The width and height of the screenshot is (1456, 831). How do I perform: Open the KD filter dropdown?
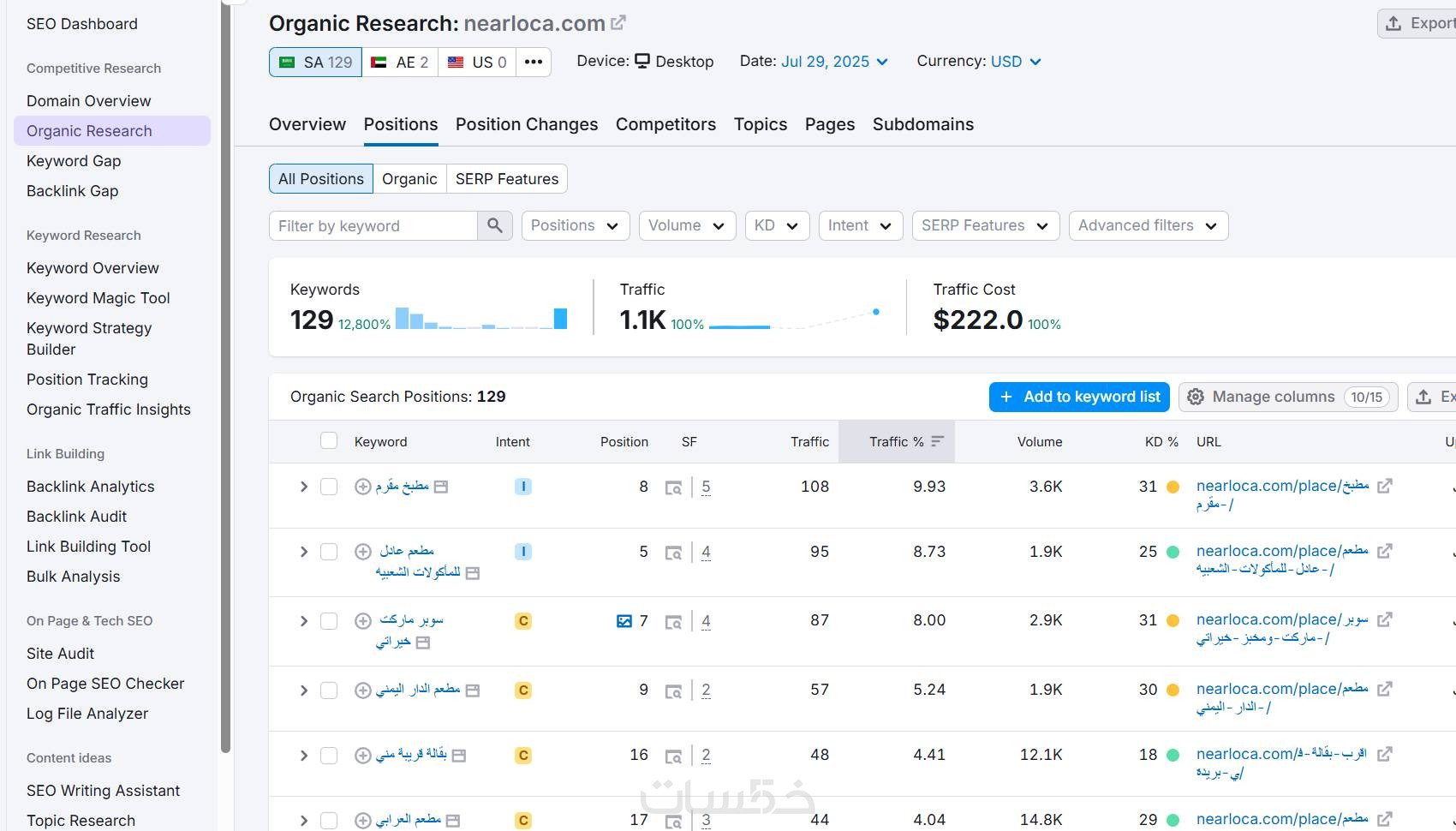pos(777,225)
